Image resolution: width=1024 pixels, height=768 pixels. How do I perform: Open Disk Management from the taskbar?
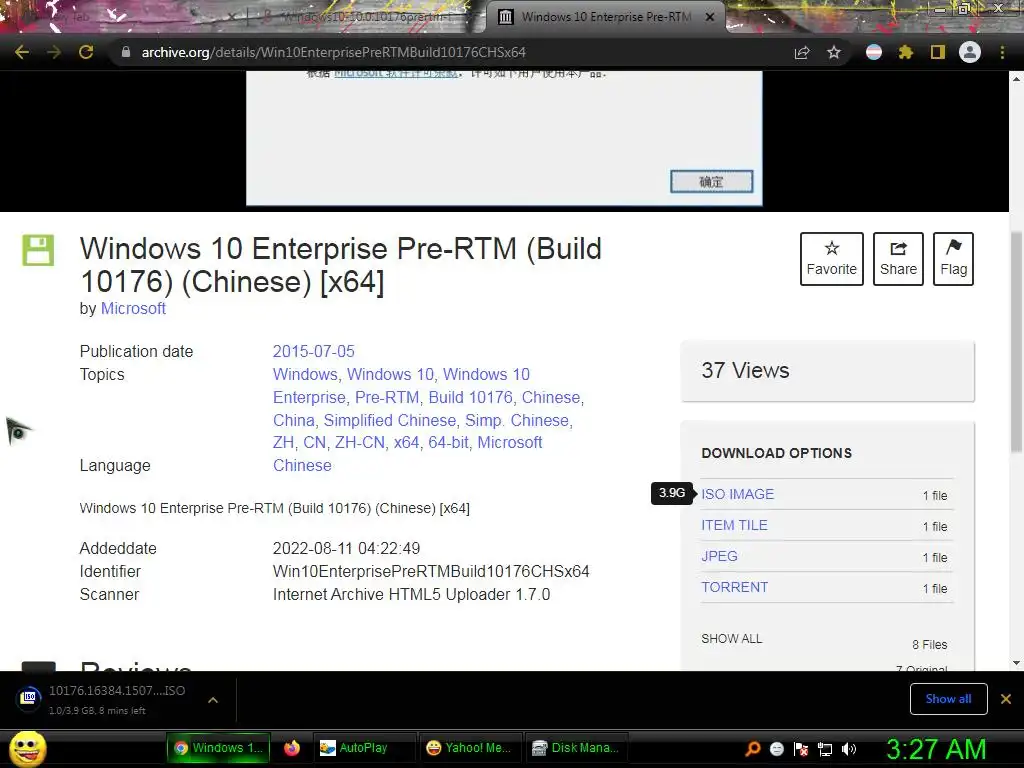tap(576, 748)
